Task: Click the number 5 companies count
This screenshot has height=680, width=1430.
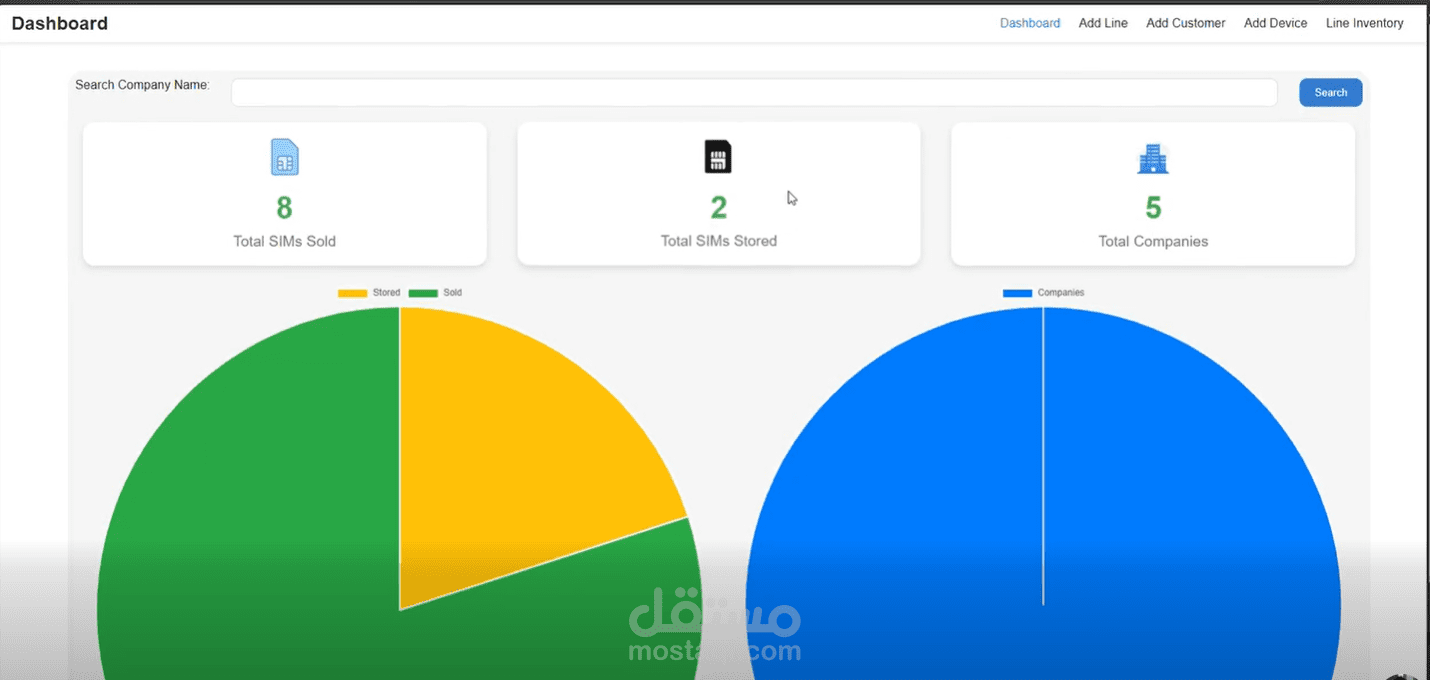Action: click(x=1153, y=208)
